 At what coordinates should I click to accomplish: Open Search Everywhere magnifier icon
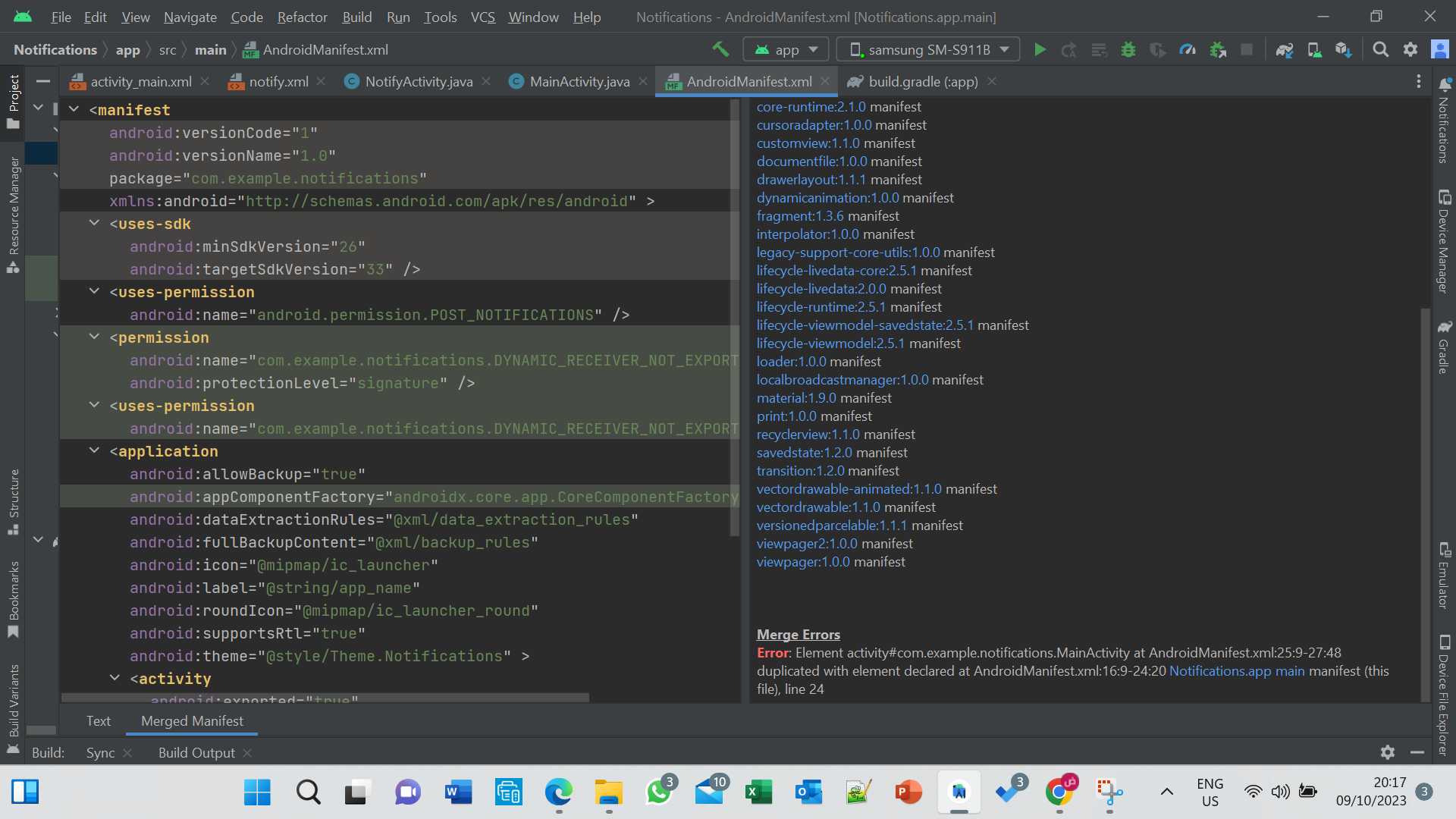tap(1381, 49)
